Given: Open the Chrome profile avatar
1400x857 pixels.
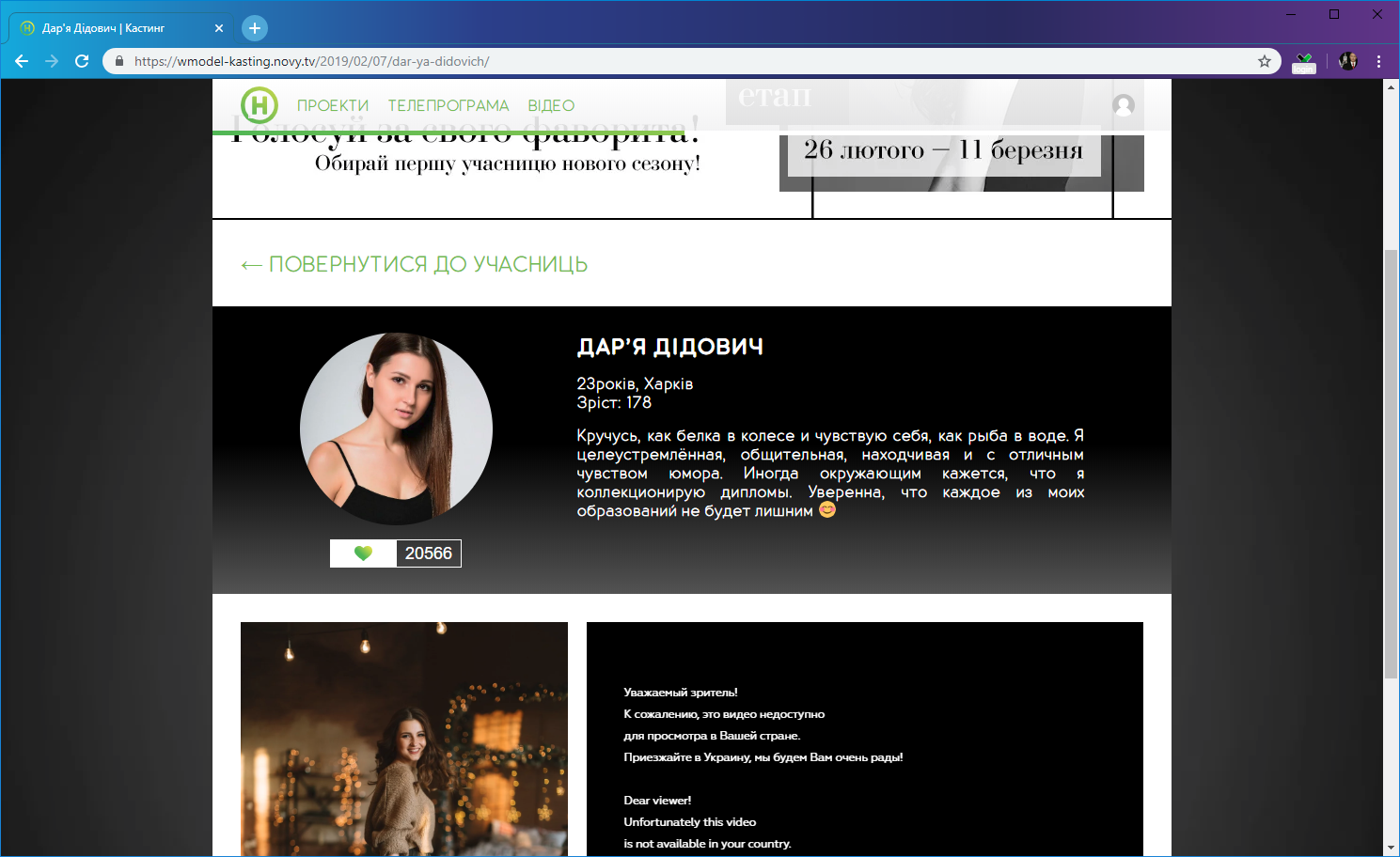Looking at the screenshot, I should click(x=1348, y=61).
